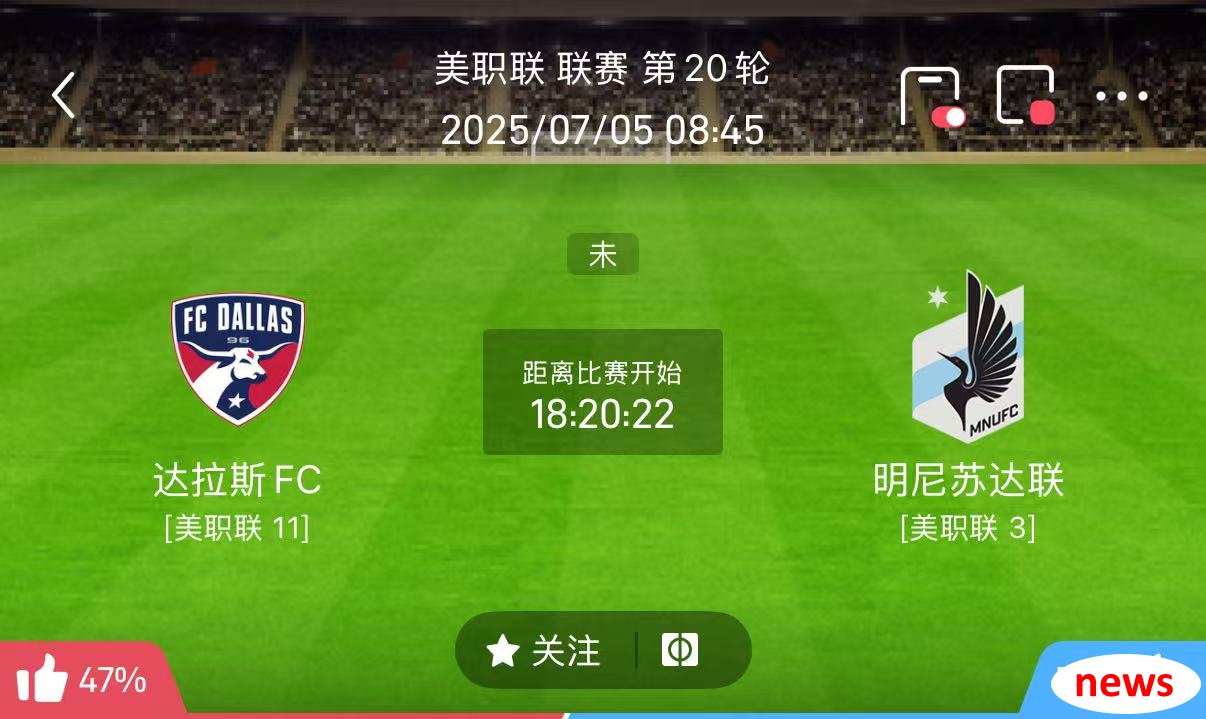Open the news badge
The width and height of the screenshot is (1206, 719).
(1124, 684)
